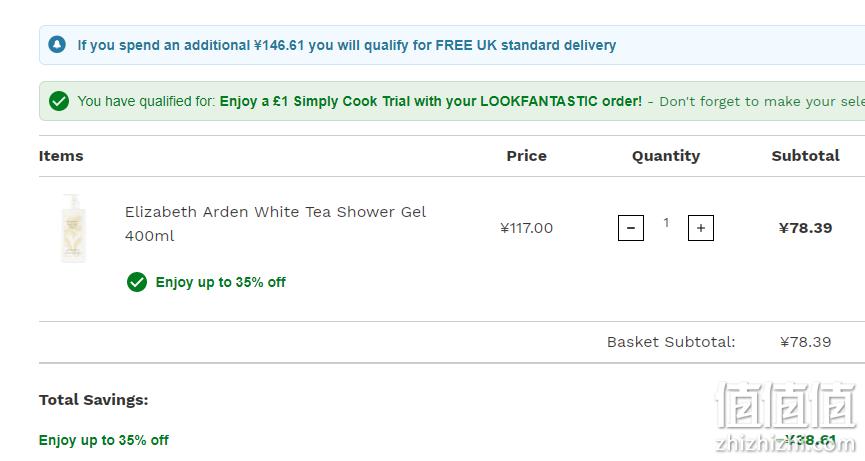Decrease quantity with the minus button
The width and height of the screenshot is (865, 461).
(x=631, y=228)
